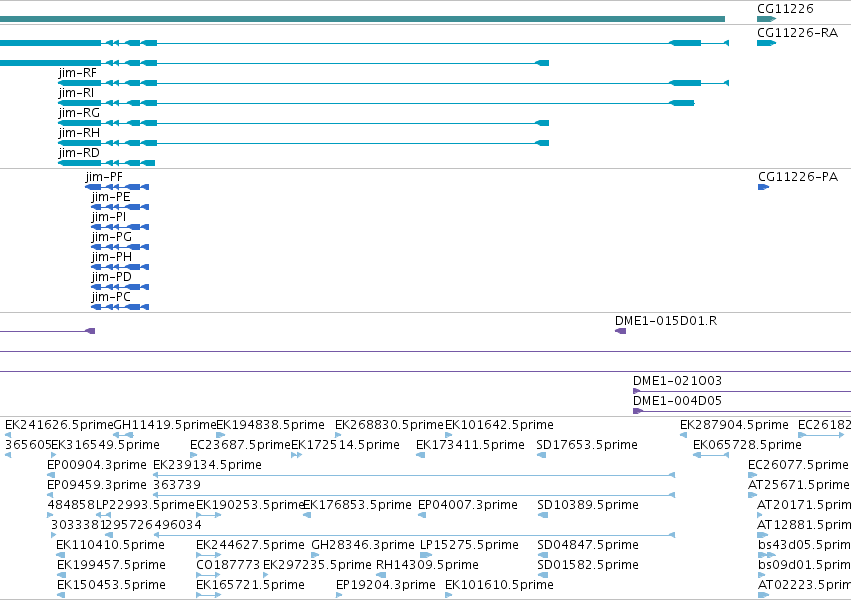
Task: Select the DME1-004D05 feature label
Action: coord(677,401)
